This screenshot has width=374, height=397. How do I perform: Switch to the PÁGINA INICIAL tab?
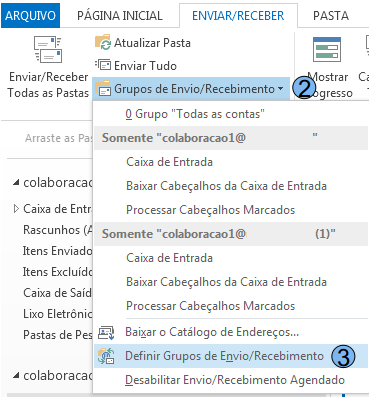pos(120,16)
